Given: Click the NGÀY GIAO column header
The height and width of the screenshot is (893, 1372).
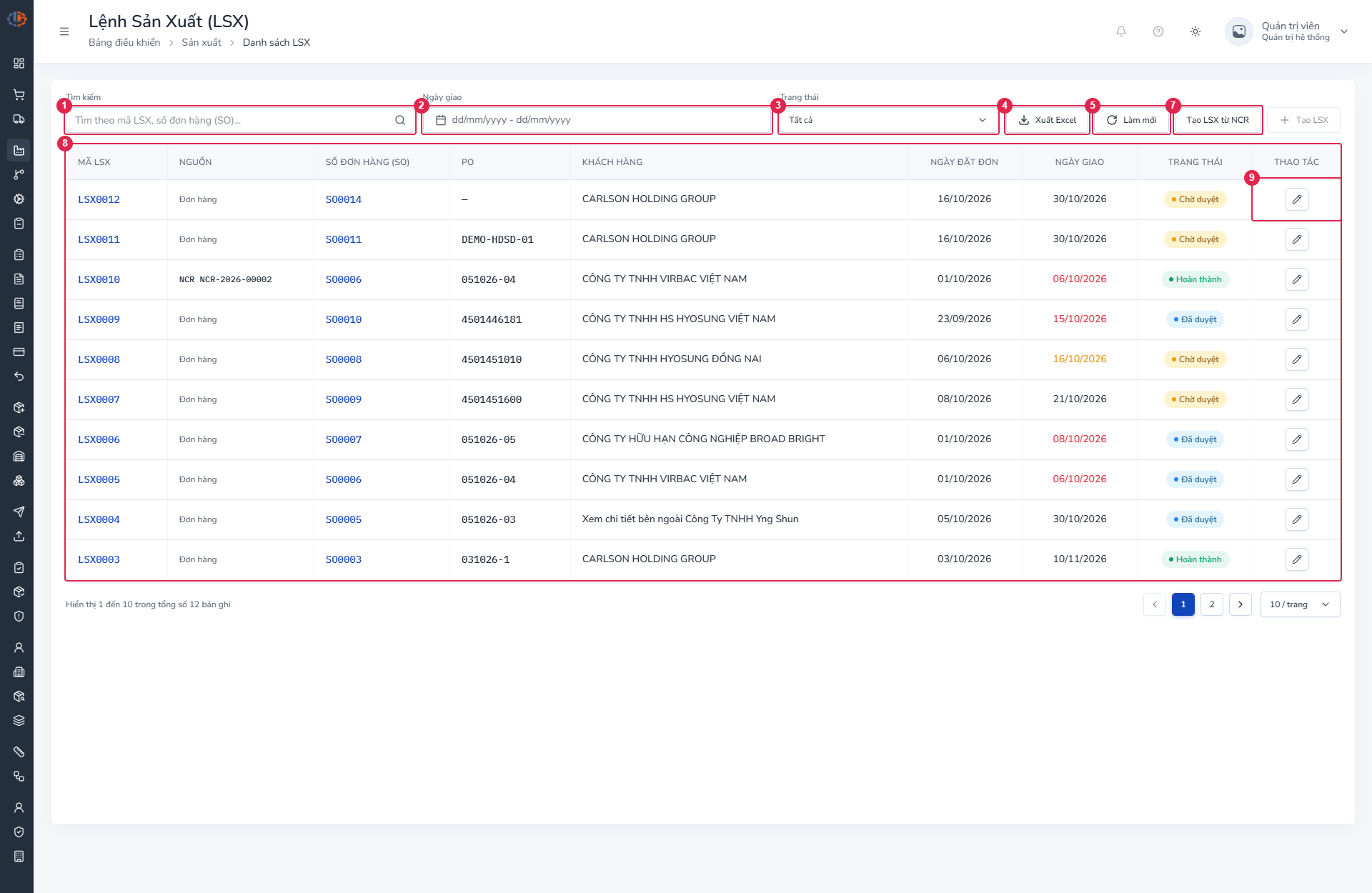Looking at the screenshot, I should tap(1079, 162).
